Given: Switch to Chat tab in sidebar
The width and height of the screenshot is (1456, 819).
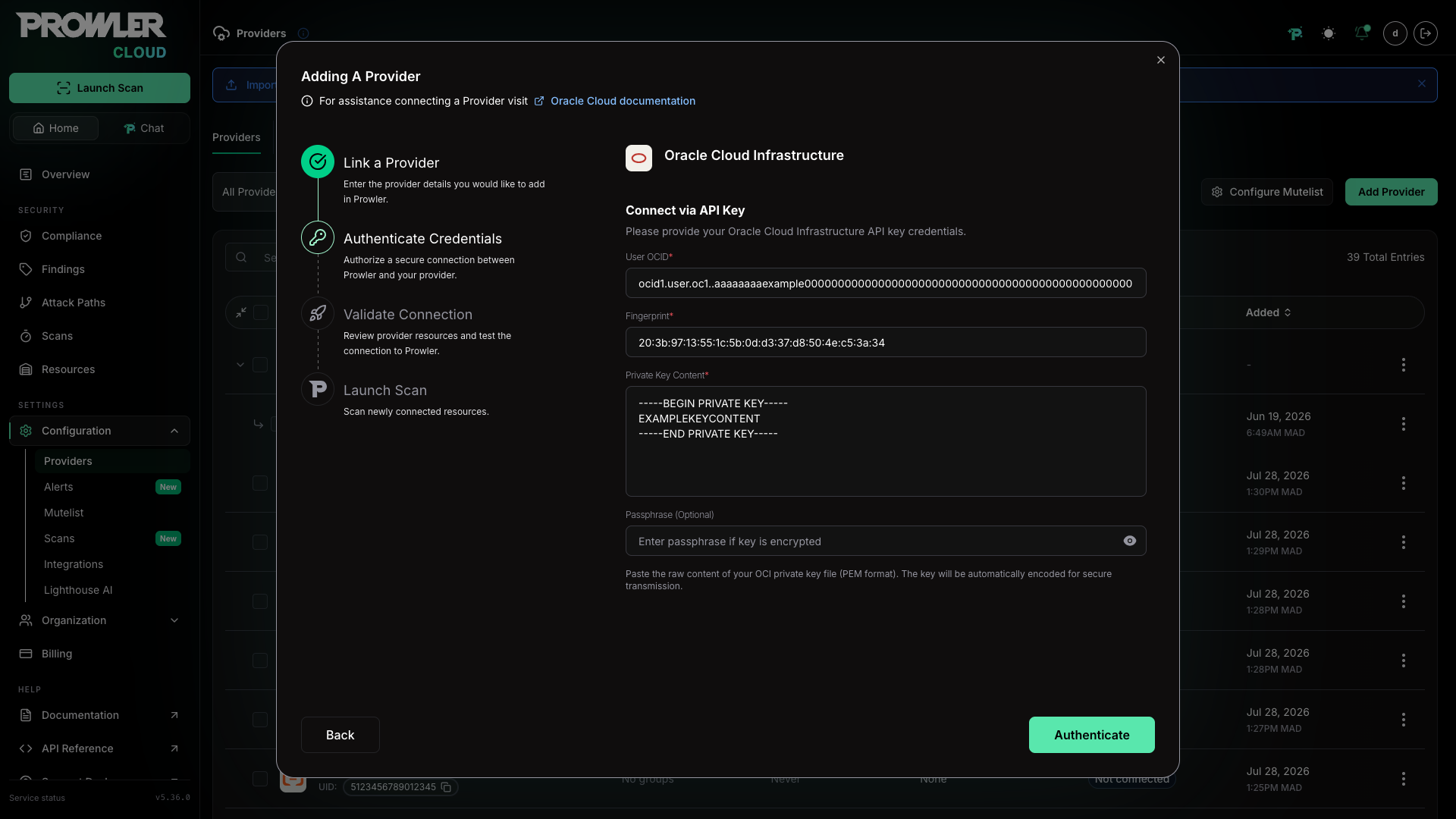Looking at the screenshot, I should click(x=143, y=128).
